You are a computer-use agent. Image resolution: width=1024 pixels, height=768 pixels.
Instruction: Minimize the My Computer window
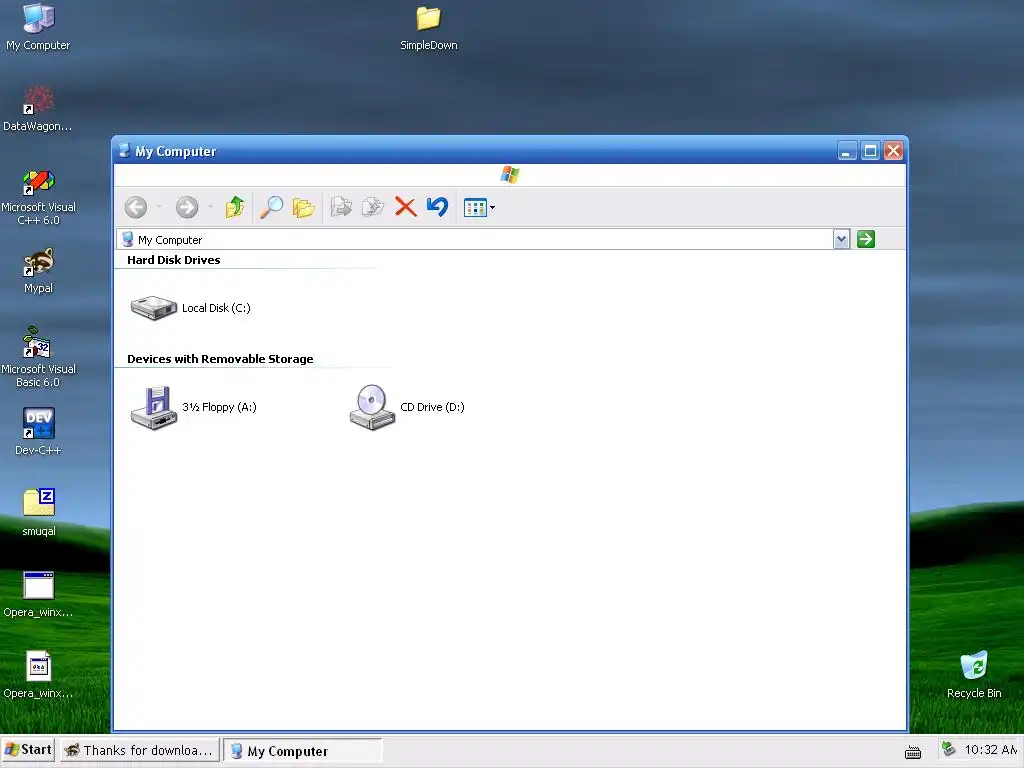(846, 152)
